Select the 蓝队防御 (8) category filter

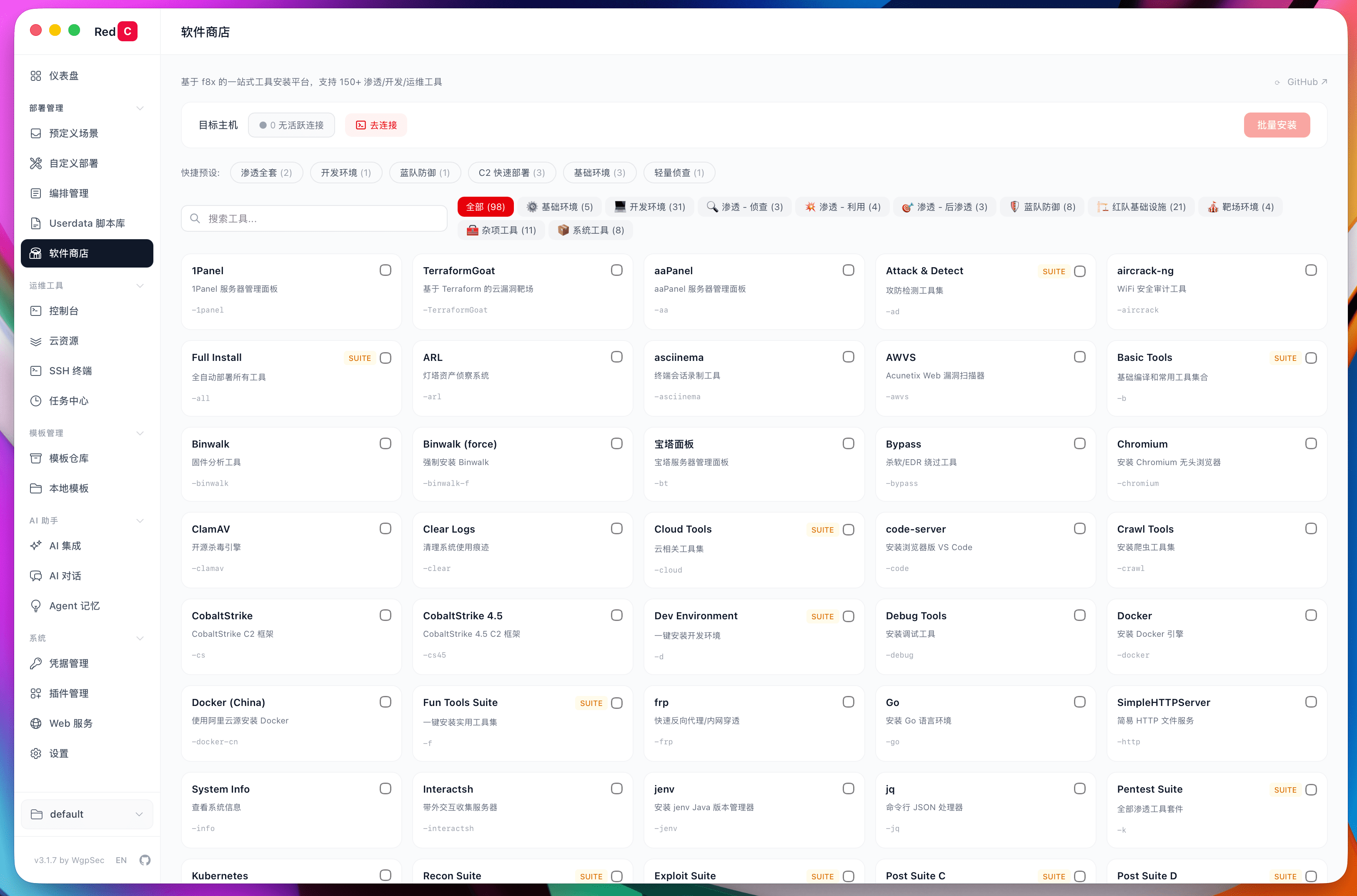(x=1042, y=207)
